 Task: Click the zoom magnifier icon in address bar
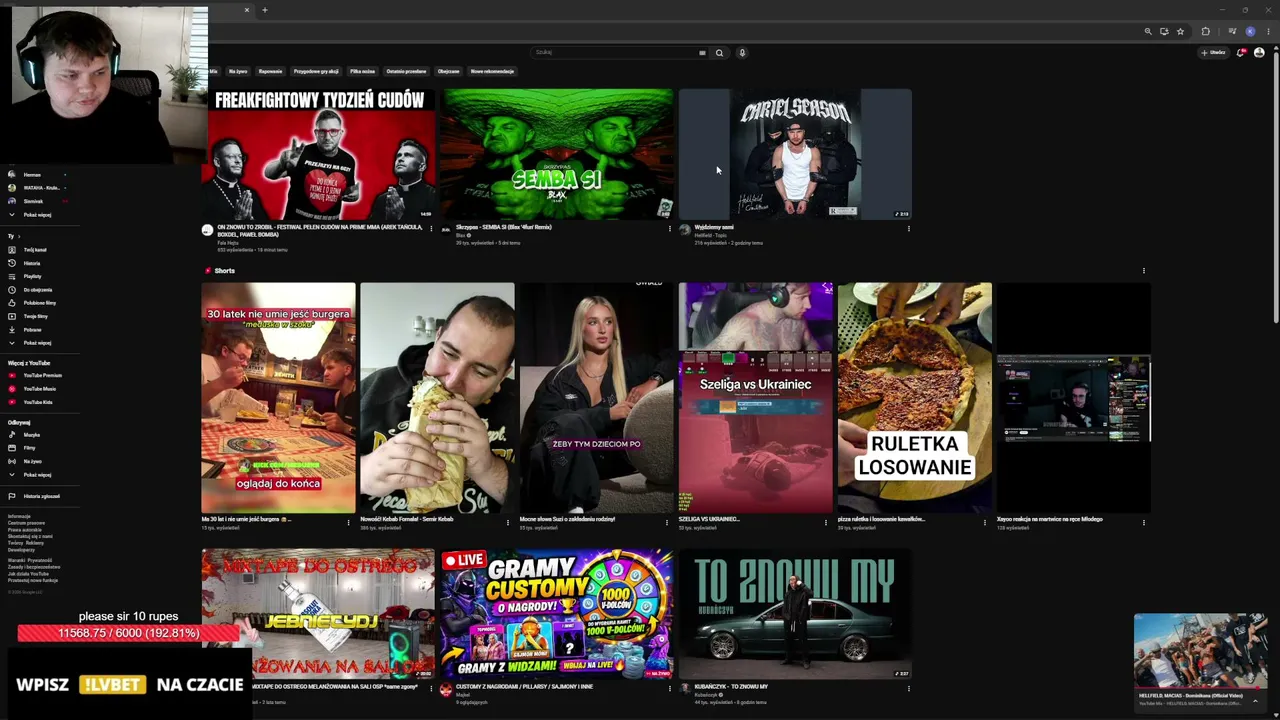(1148, 32)
